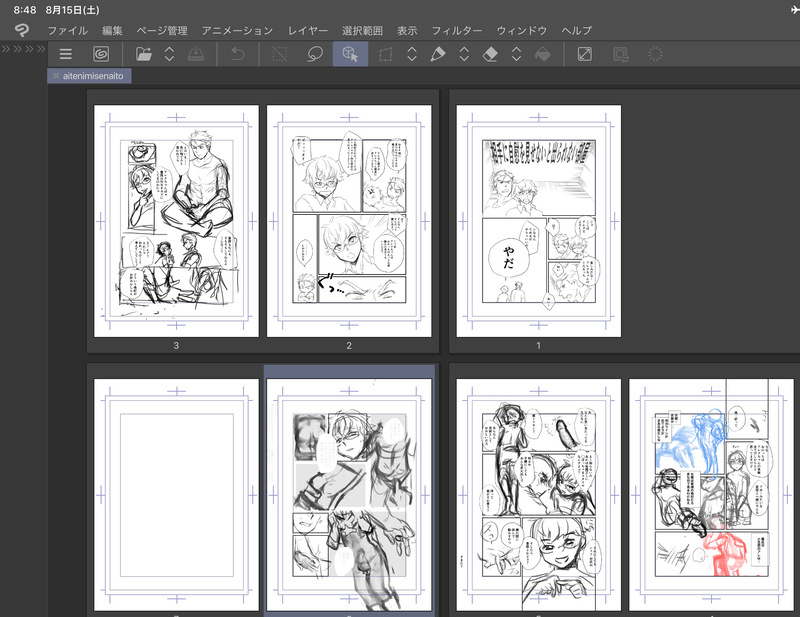
Task: Expand options next to Eraser tool
Action: coord(516,54)
